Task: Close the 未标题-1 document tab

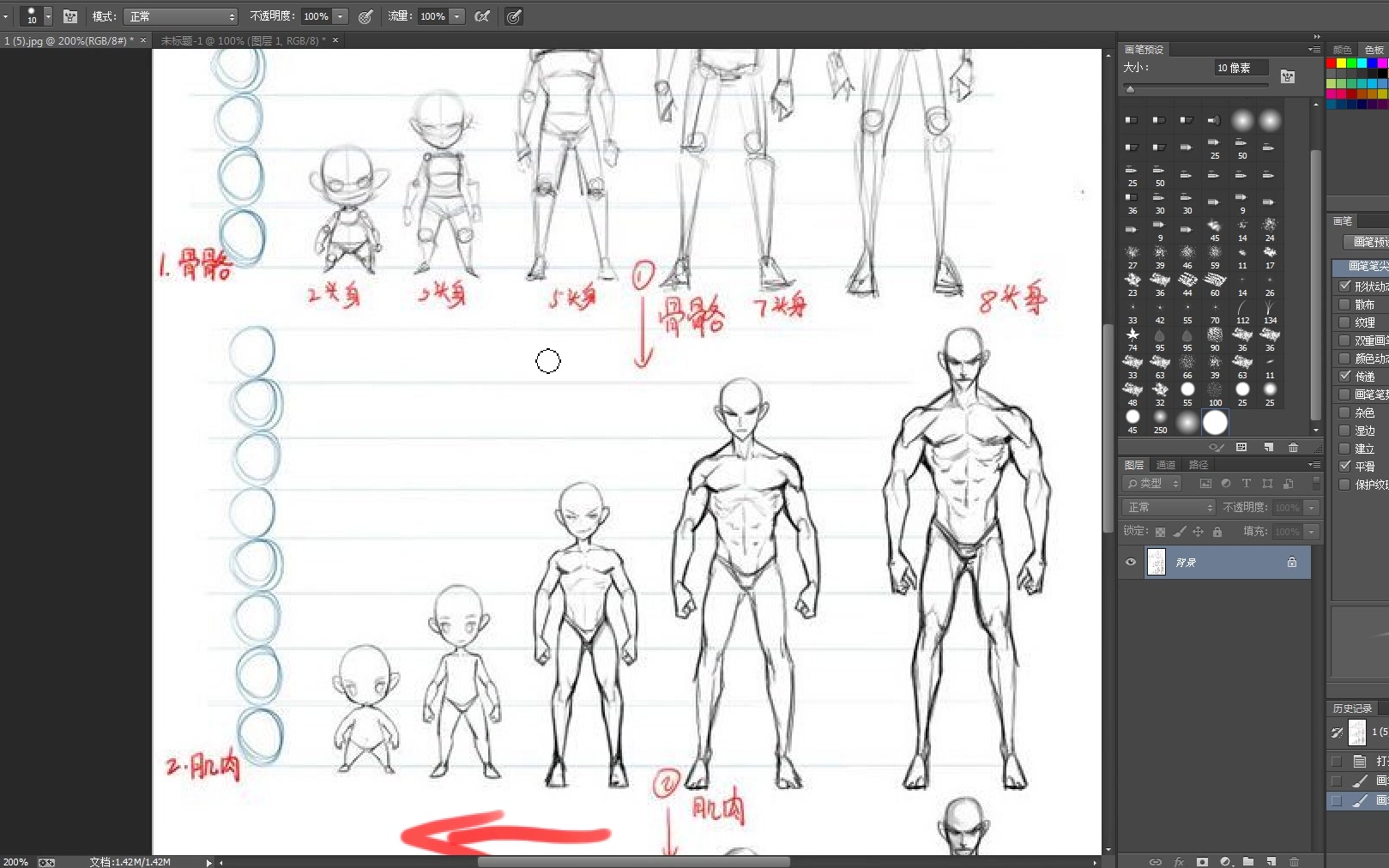Action: (x=335, y=40)
